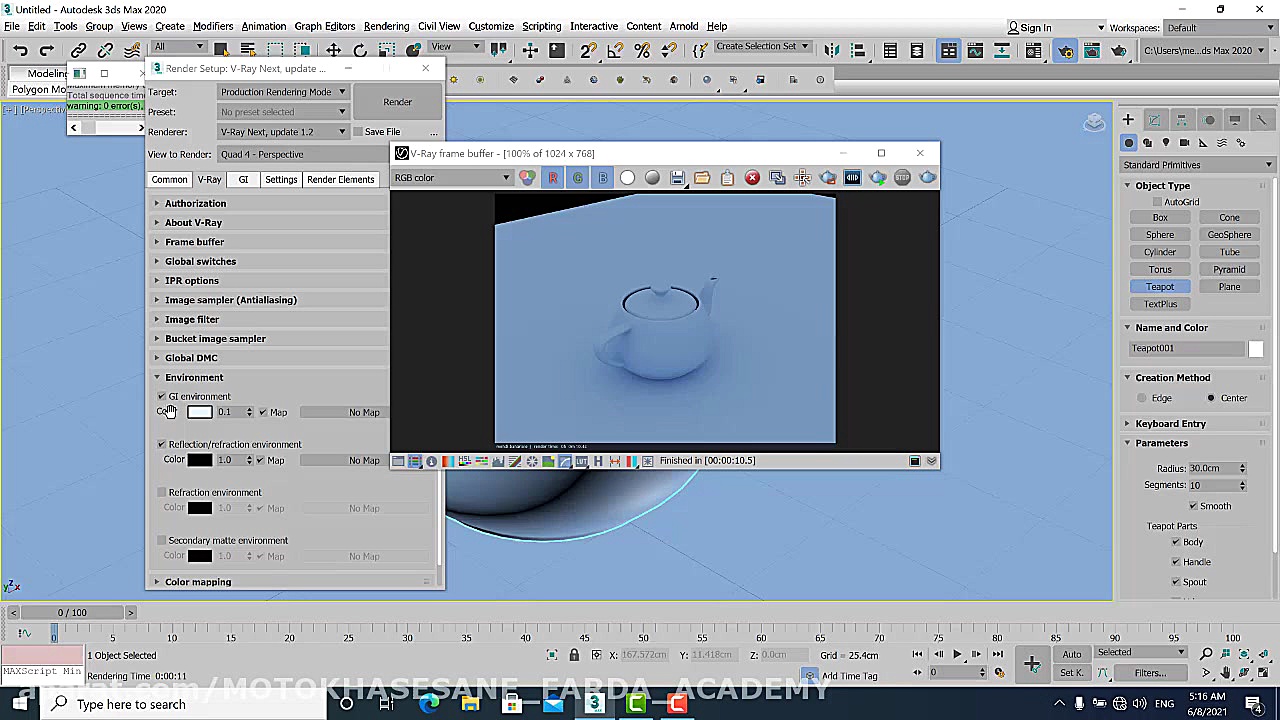Click the Undo arrow in main toolbar
1280x720 pixels.
pos(20,50)
